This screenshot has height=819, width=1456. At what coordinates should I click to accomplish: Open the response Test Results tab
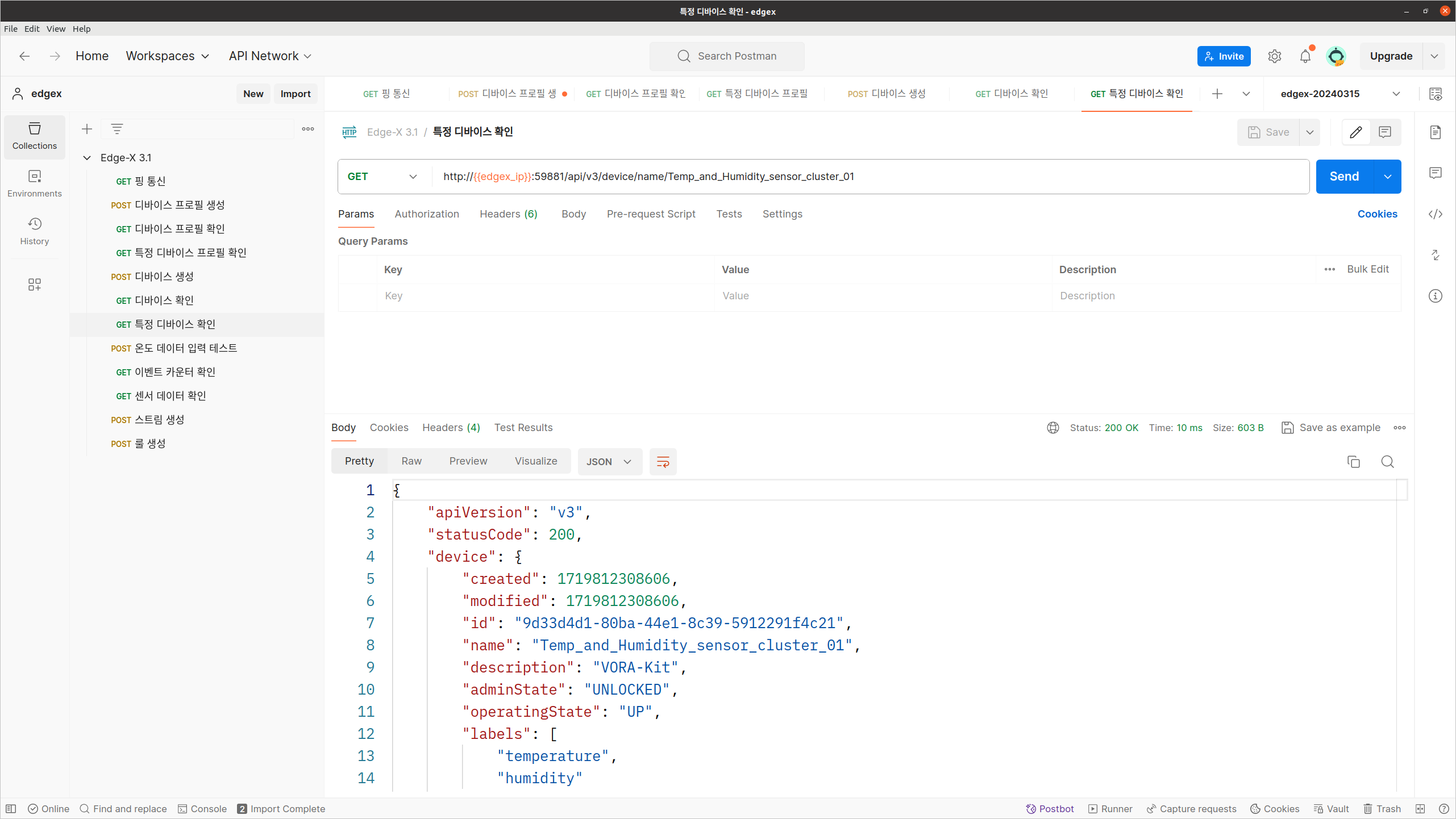click(x=523, y=428)
